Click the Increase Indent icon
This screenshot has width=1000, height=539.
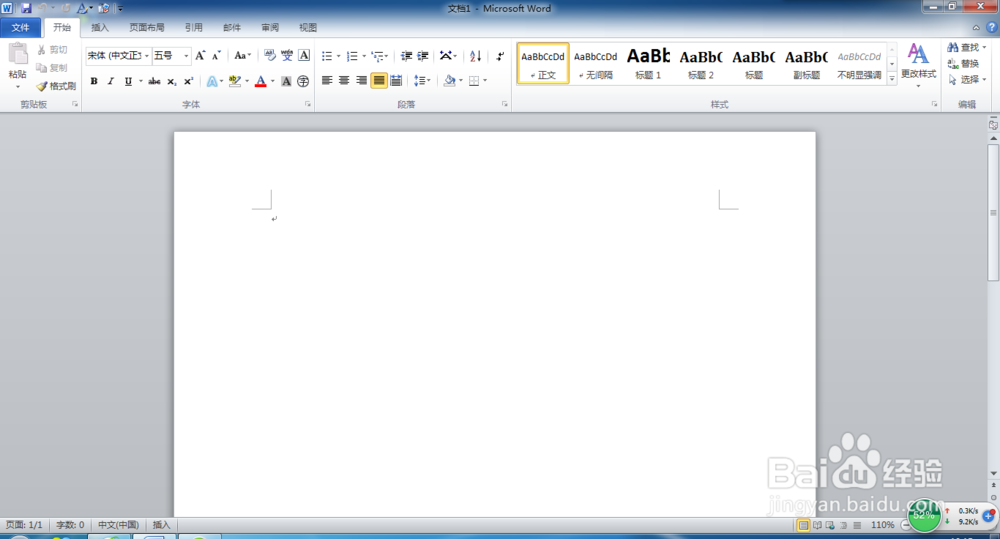coord(423,56)
